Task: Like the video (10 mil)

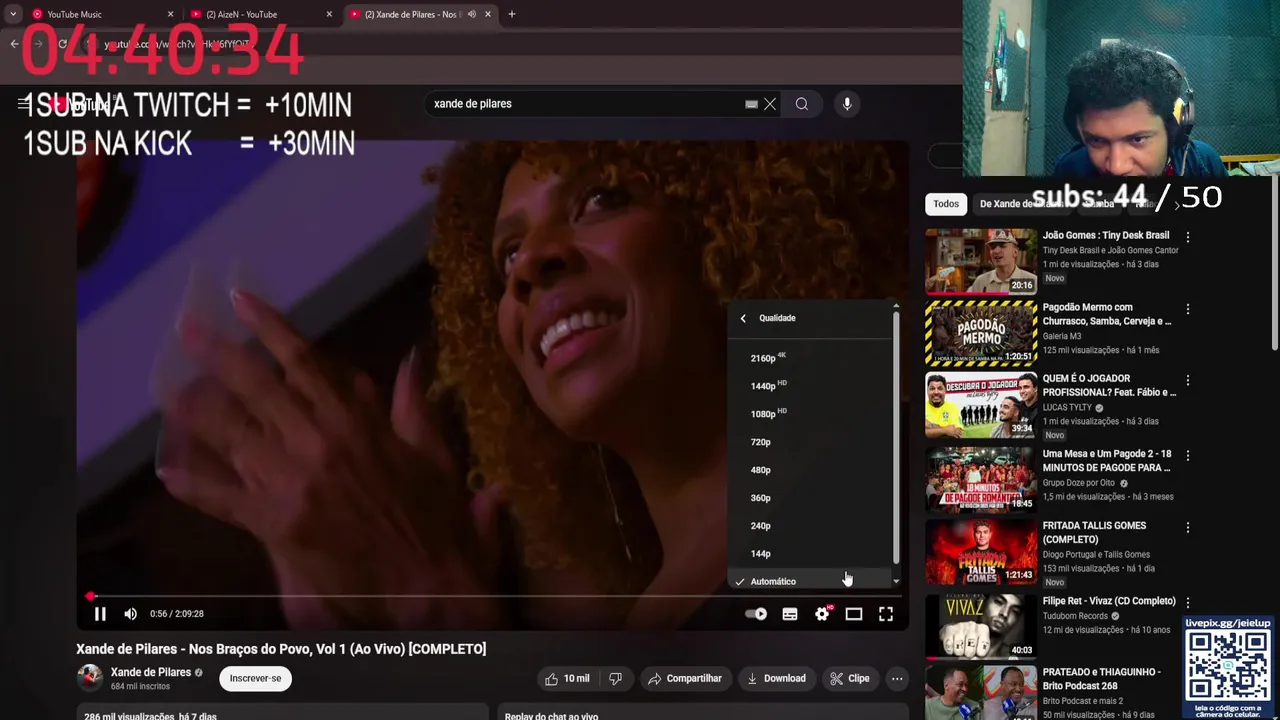Action: point(567,678)
